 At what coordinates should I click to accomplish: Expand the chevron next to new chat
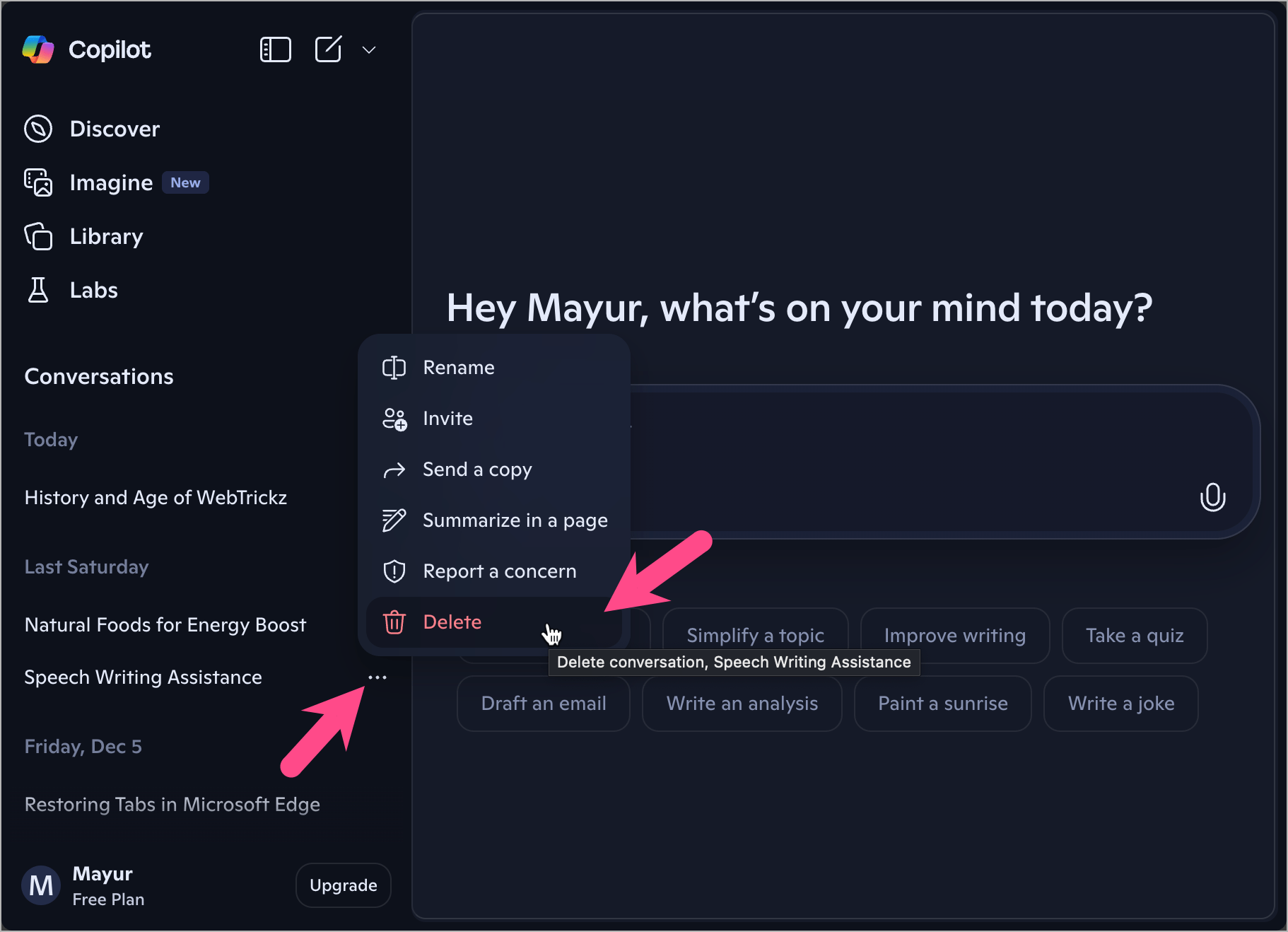[x=368, y=50]
